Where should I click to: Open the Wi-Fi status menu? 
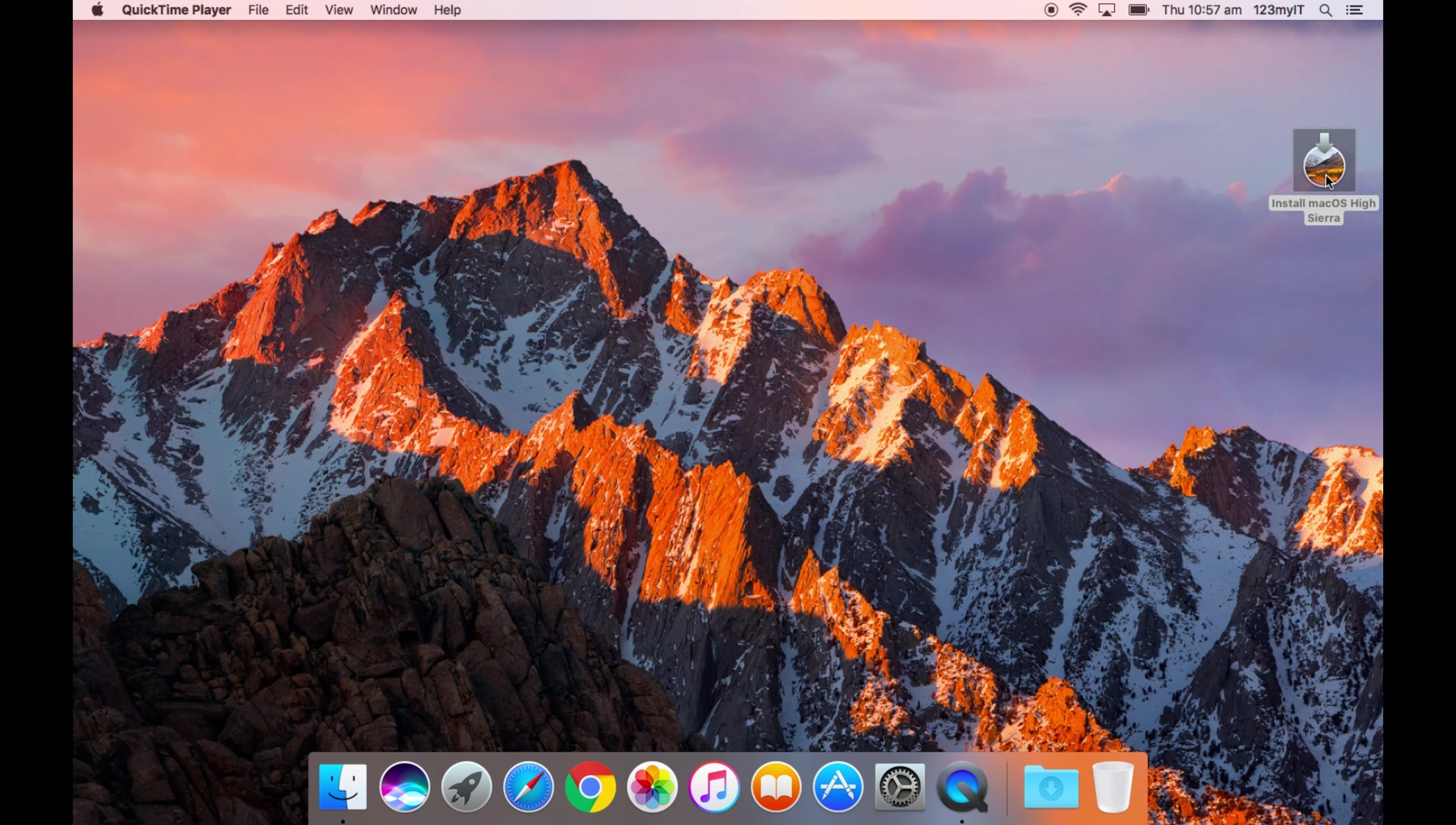click(x=1078, y=9)
